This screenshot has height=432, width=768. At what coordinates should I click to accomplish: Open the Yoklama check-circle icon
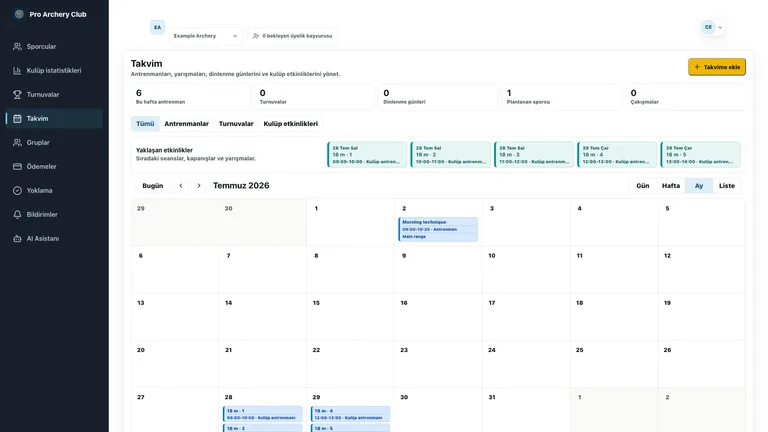(x=17, y=191)
